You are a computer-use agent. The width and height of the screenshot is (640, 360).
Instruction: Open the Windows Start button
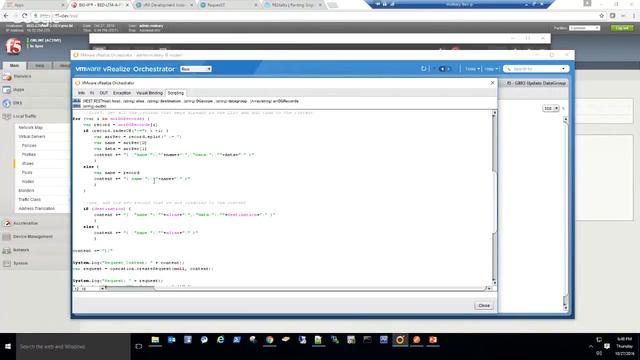8,347
